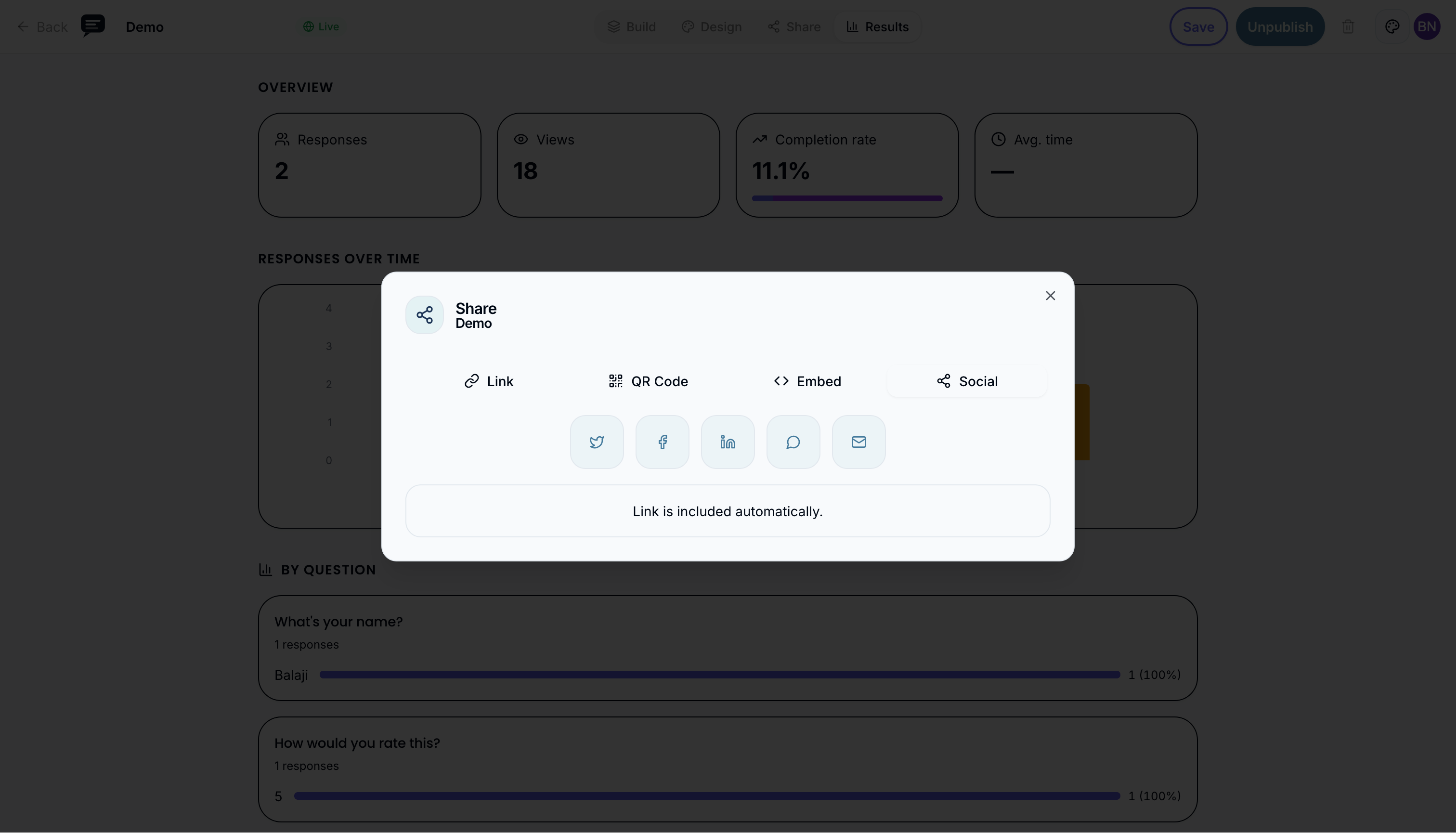Click the Views eye icon
The height and width of the screenshot is (833, 1456).
pos(520,140)
